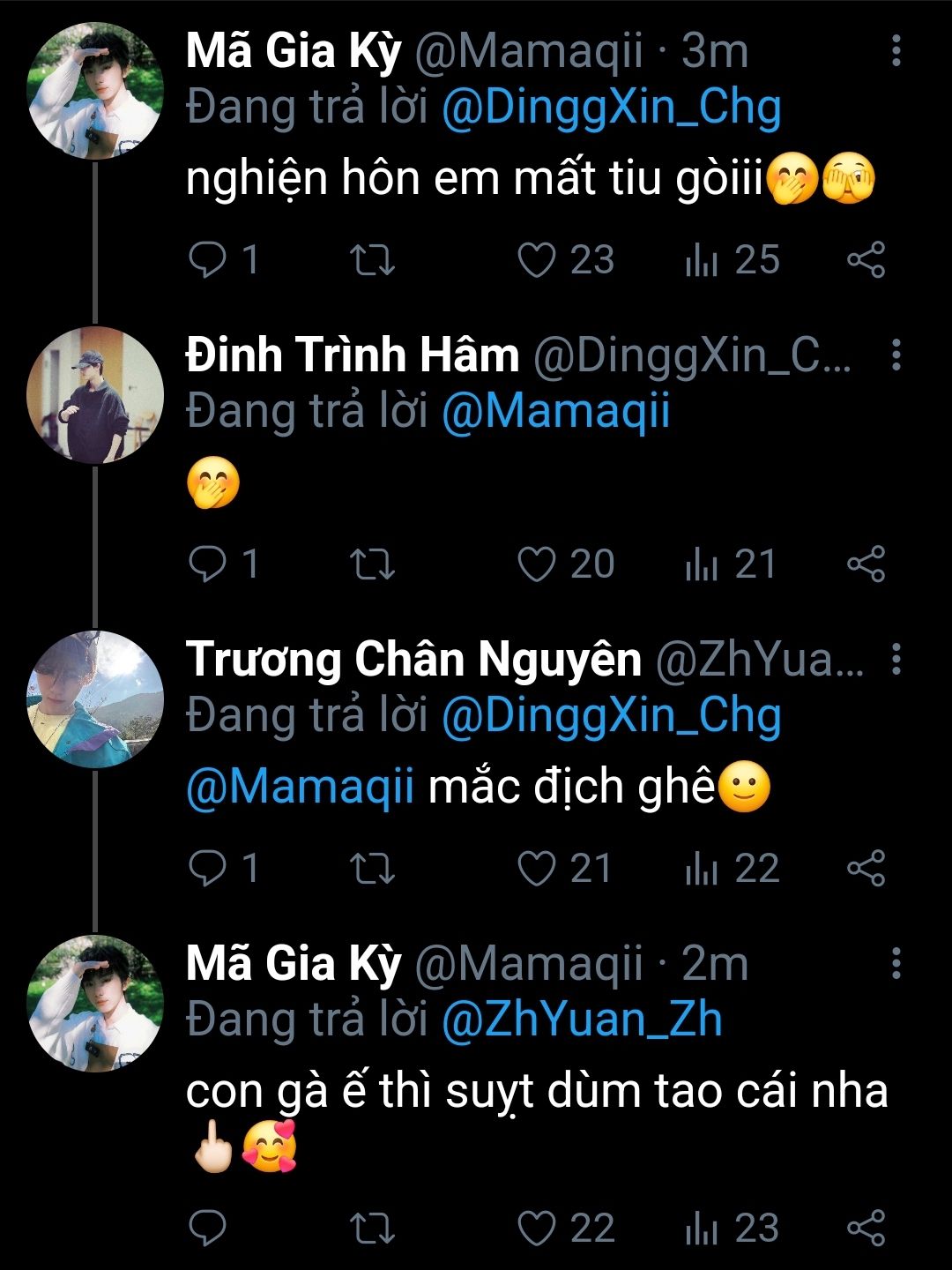Open Đinh Trình Hâm's display name

click(353, 355)
